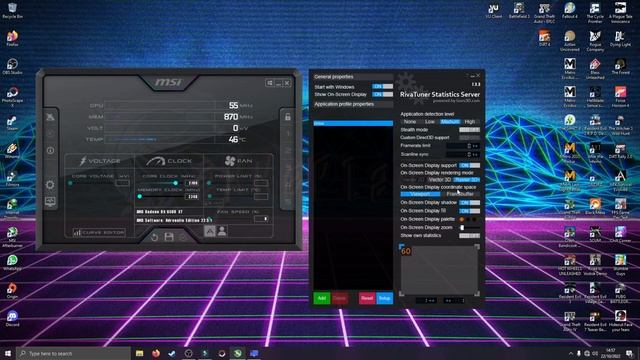
Task: Click the orange On-Screen Display palette color
Action: point(462,219)
